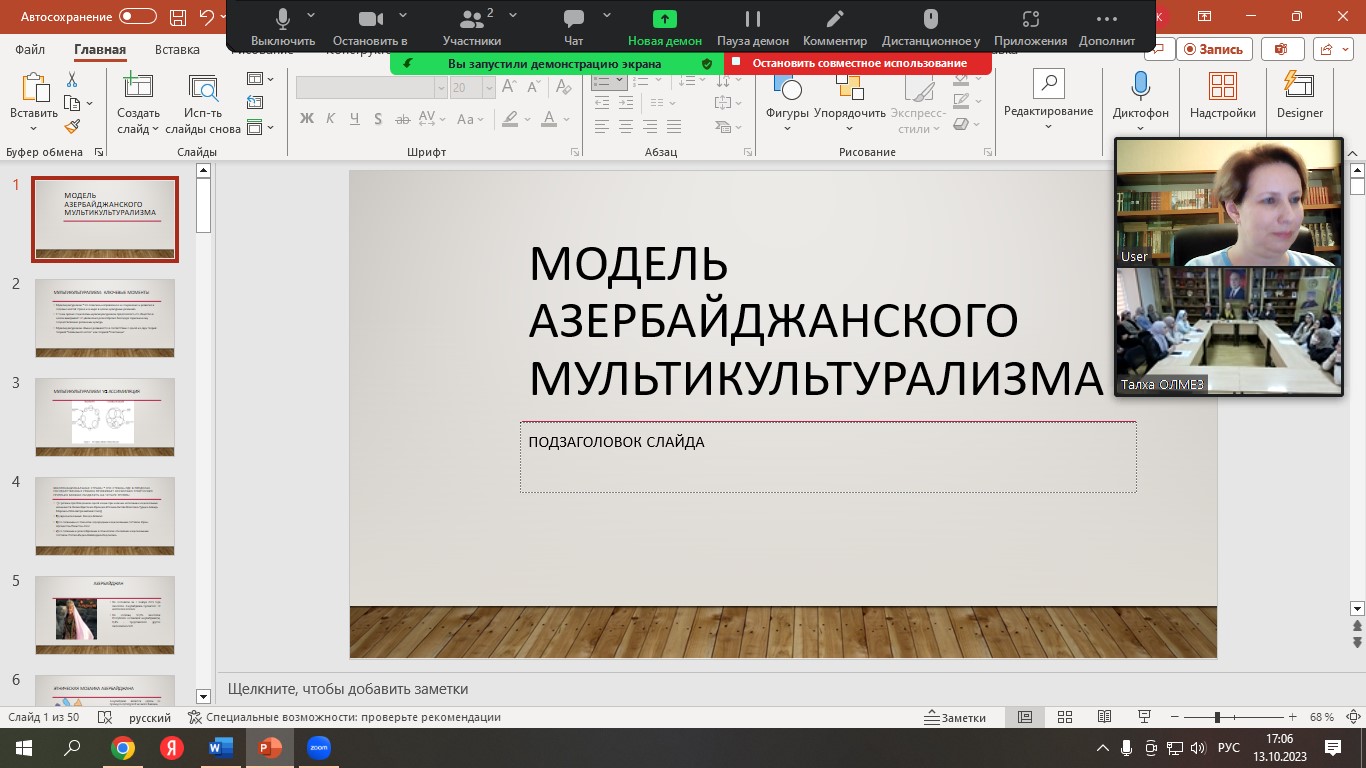
Task: Expand the Create Slide dropdown
Action: tap(156, 129)
